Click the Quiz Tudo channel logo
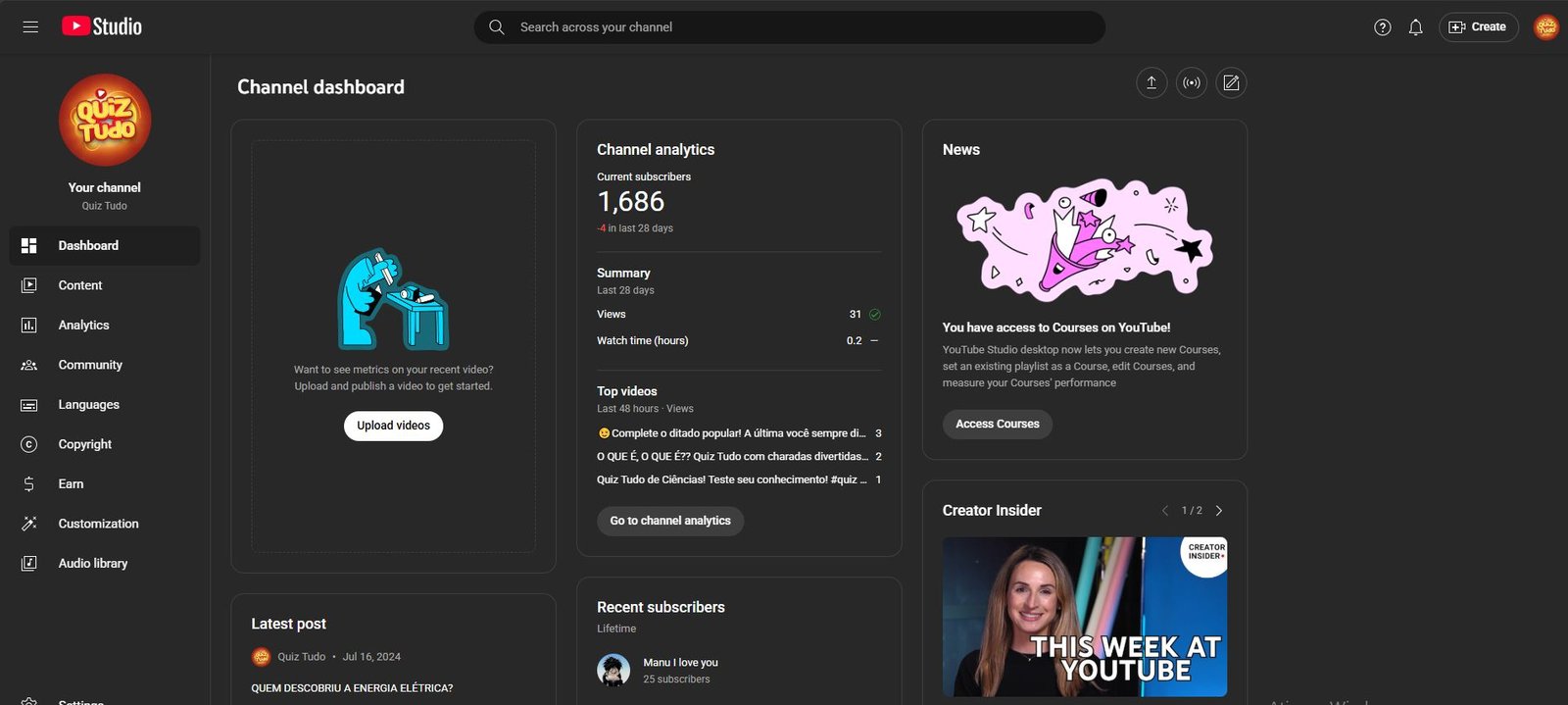 (105, 121)
